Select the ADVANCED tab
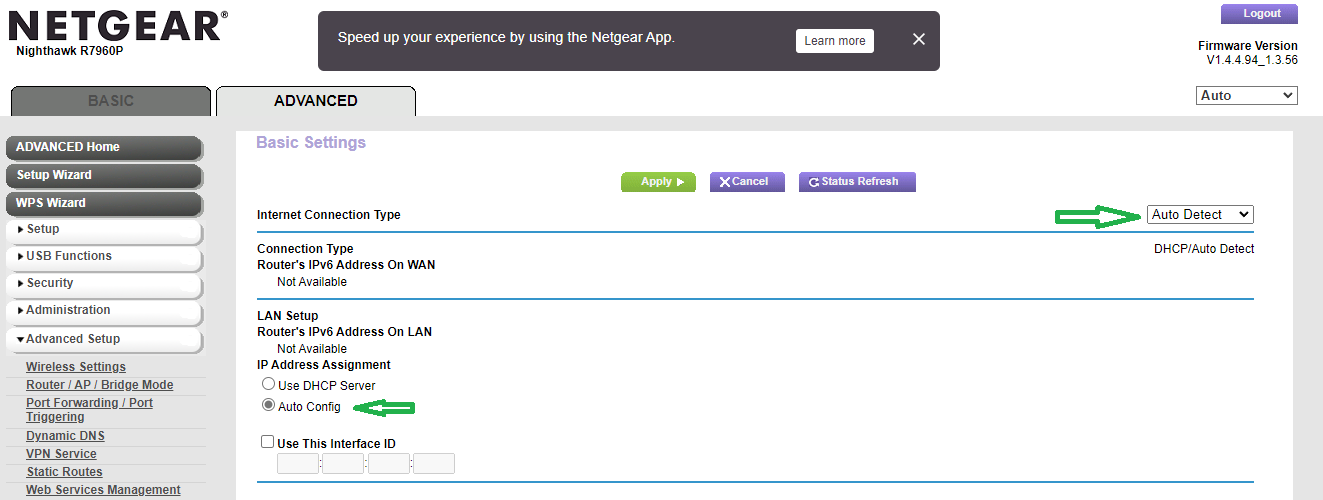The image size is (1323, 500). tap(316, 101)
